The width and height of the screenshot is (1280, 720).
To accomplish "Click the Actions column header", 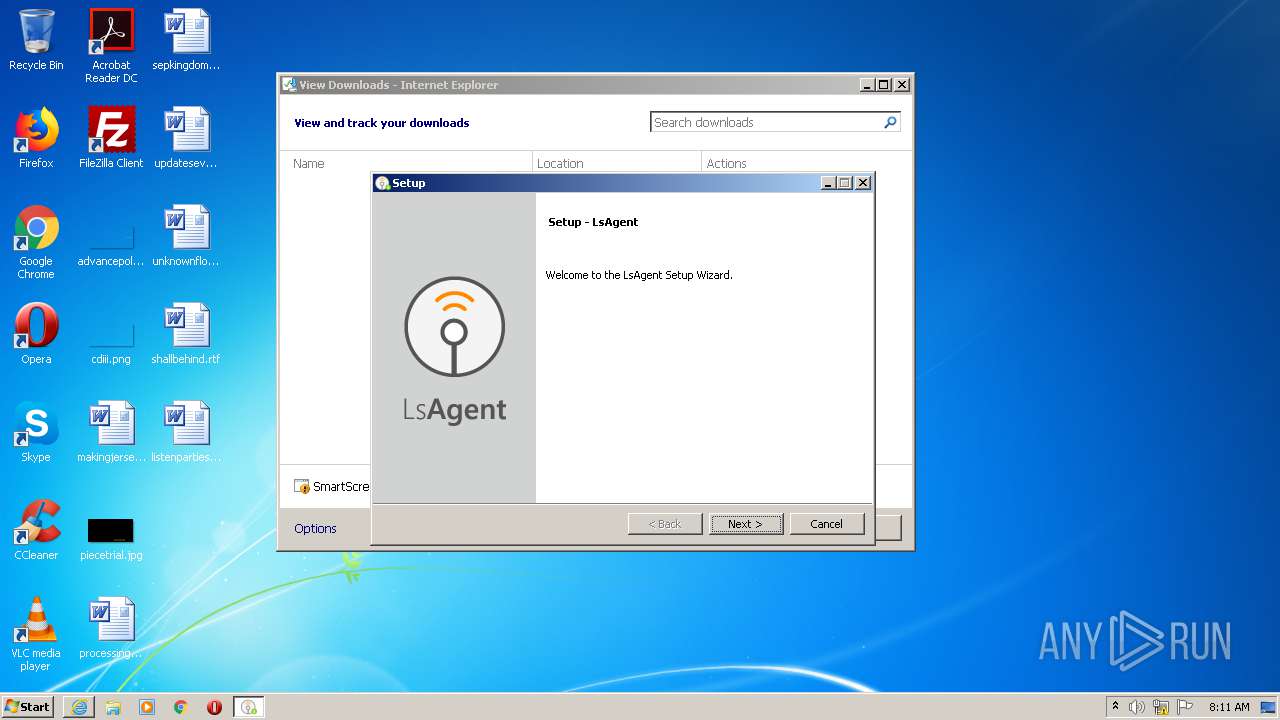I will tap(727, 163).
